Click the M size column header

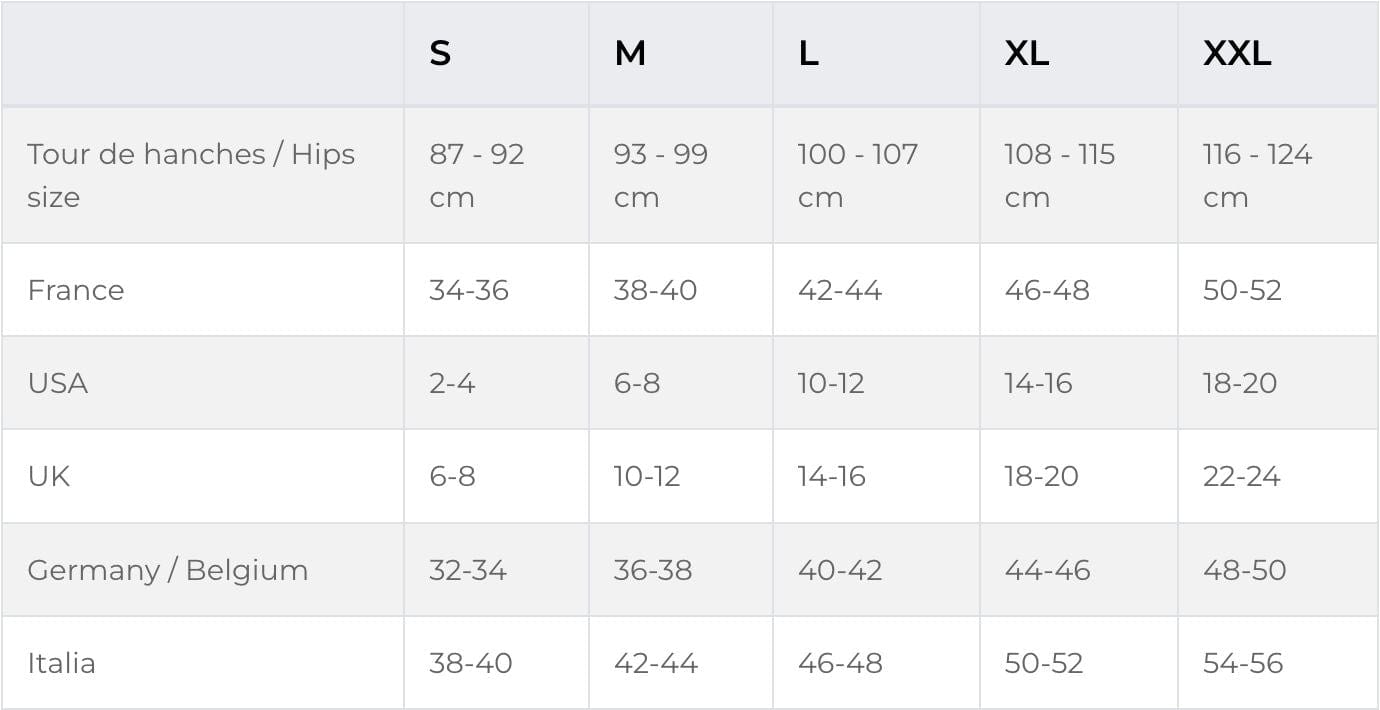630,53
